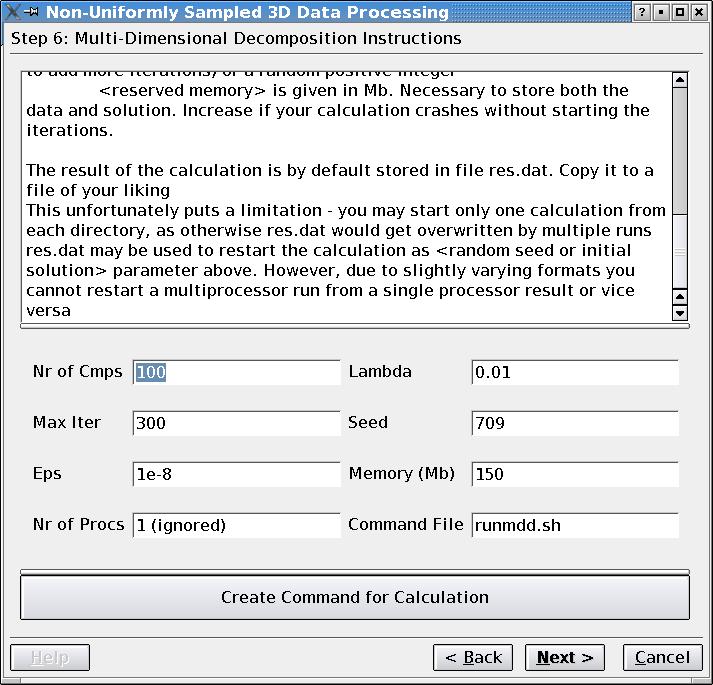Go to previous step with Back button
Image resolution: width=713 pixels, height=685 pixels.
click(473, 657)
